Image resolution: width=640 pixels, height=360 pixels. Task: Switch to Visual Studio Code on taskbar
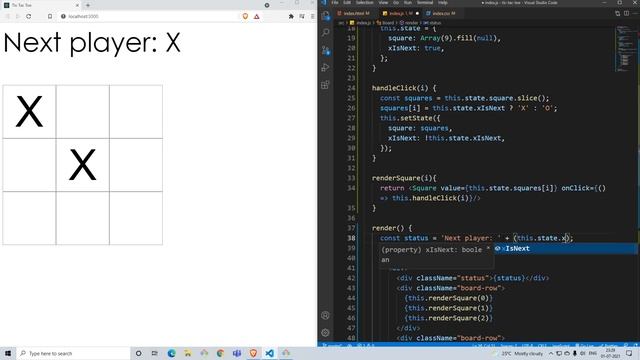tap(269, 353)
